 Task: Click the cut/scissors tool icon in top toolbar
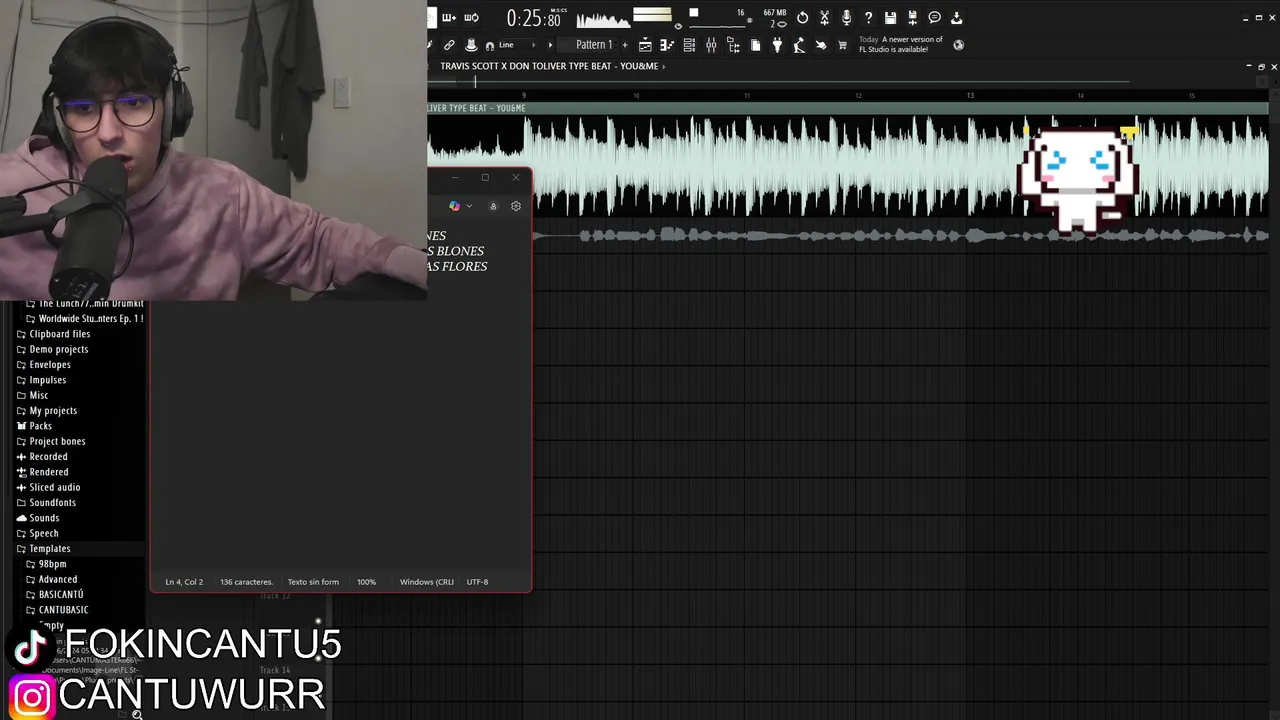[824, 17]
